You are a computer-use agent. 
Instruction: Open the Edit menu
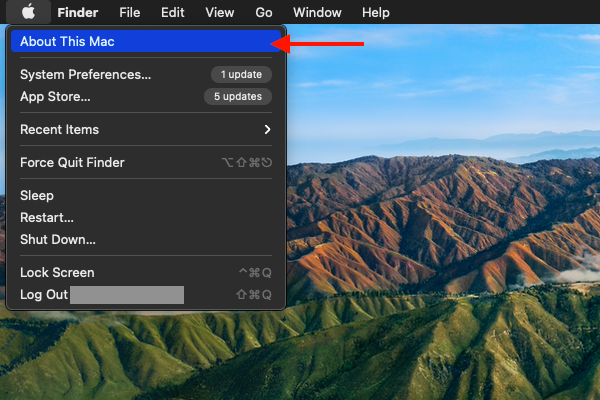coord(173,13)
